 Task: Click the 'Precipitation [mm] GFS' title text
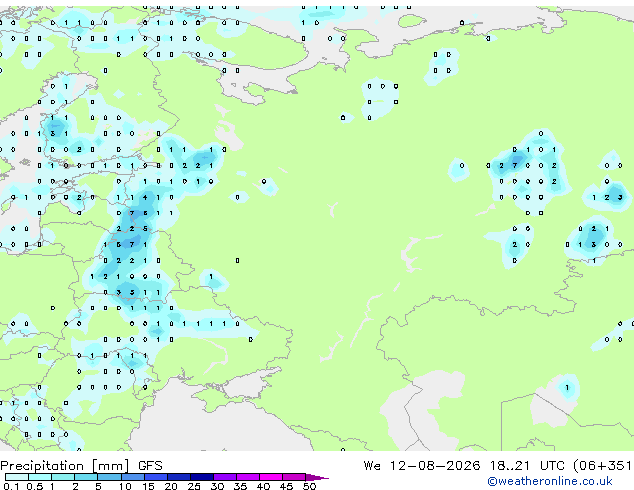(x=81, y=466)
